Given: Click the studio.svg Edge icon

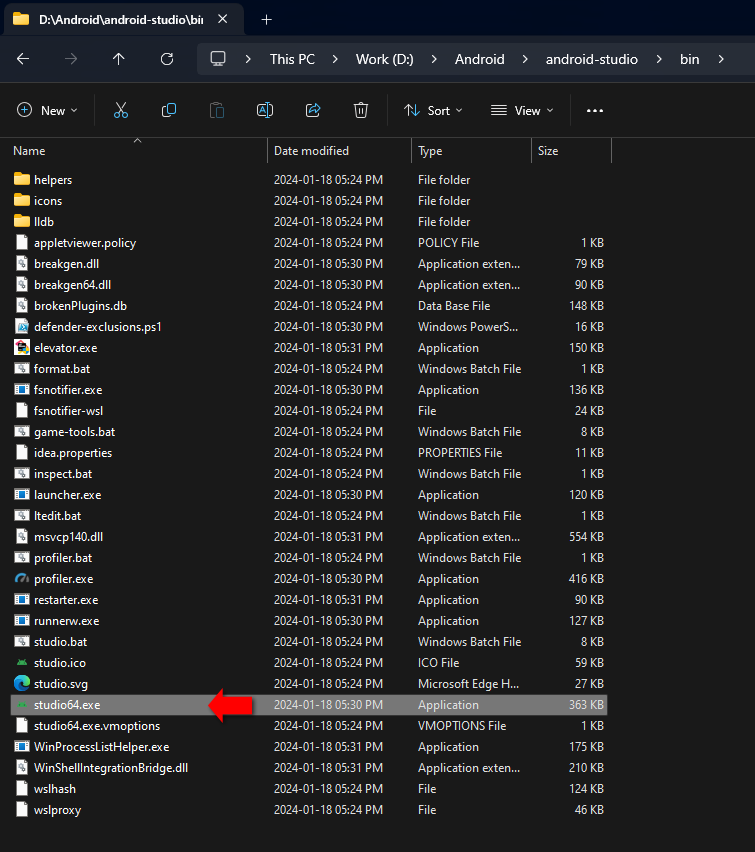Looking at the screenshot, I should click(x=22, y=683).
